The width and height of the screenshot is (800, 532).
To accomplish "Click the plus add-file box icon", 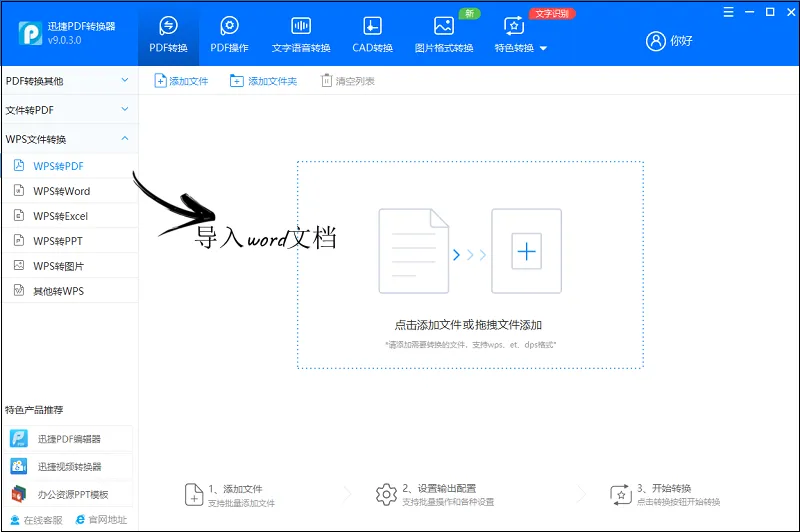I will pyautogui.click(x=527, y=251).
